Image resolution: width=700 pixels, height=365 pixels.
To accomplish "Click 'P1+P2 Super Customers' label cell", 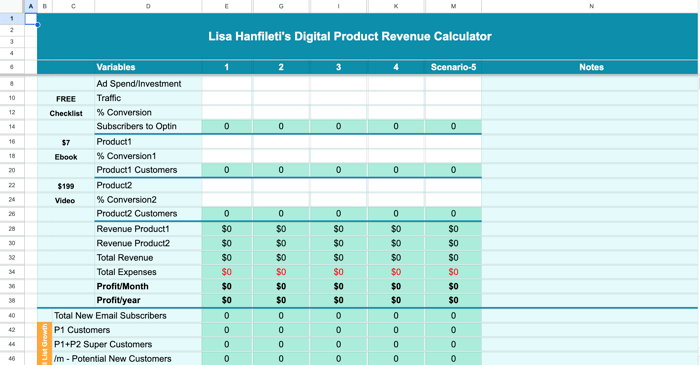I will (127, 344).
